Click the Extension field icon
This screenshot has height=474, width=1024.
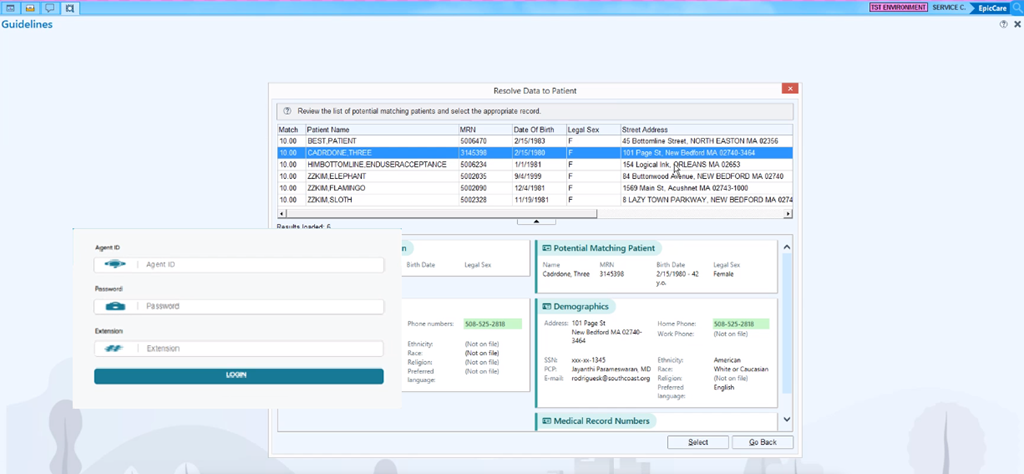(114, 348)
